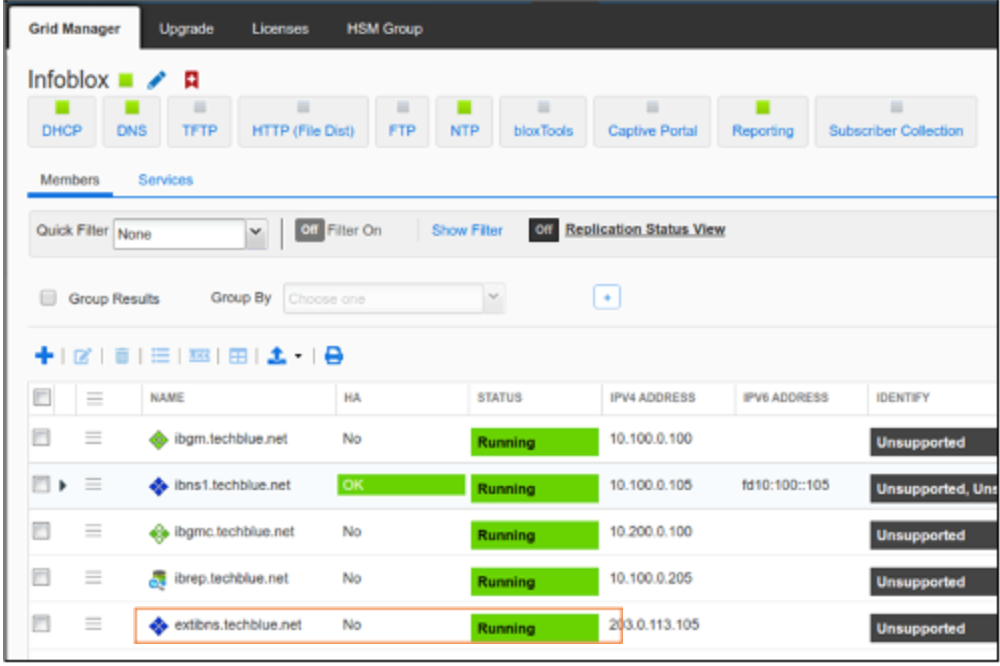Switch to the Licenses tab
Viewport: 1000px width, 666px height.
point(280,29)
